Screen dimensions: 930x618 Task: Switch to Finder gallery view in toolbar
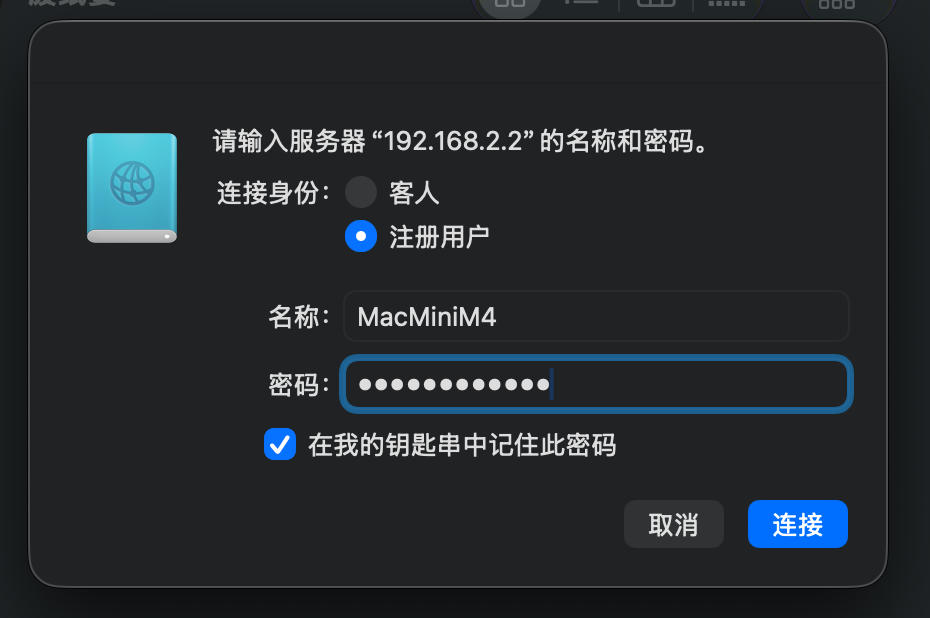(727, 4)
